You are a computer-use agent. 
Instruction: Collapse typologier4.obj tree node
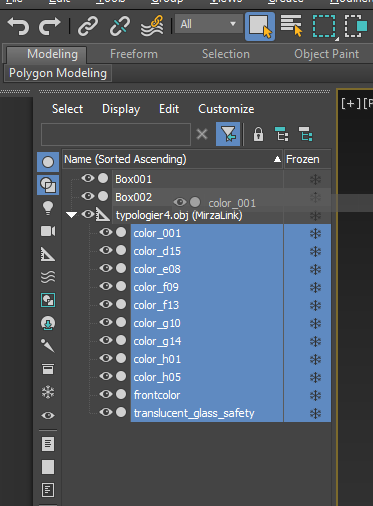tap(71, 215)
